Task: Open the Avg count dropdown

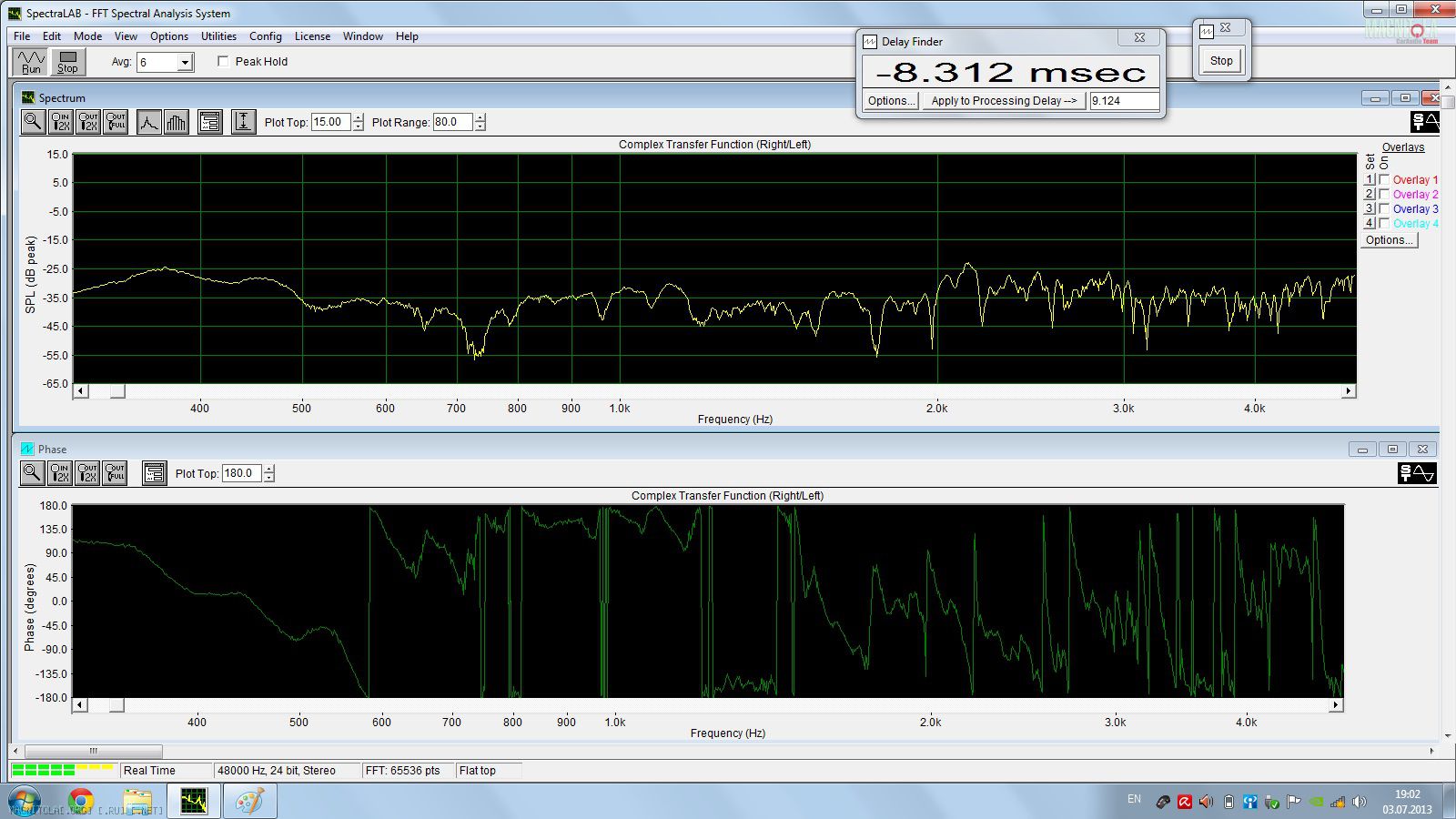Action: click(x=185, y=63)
